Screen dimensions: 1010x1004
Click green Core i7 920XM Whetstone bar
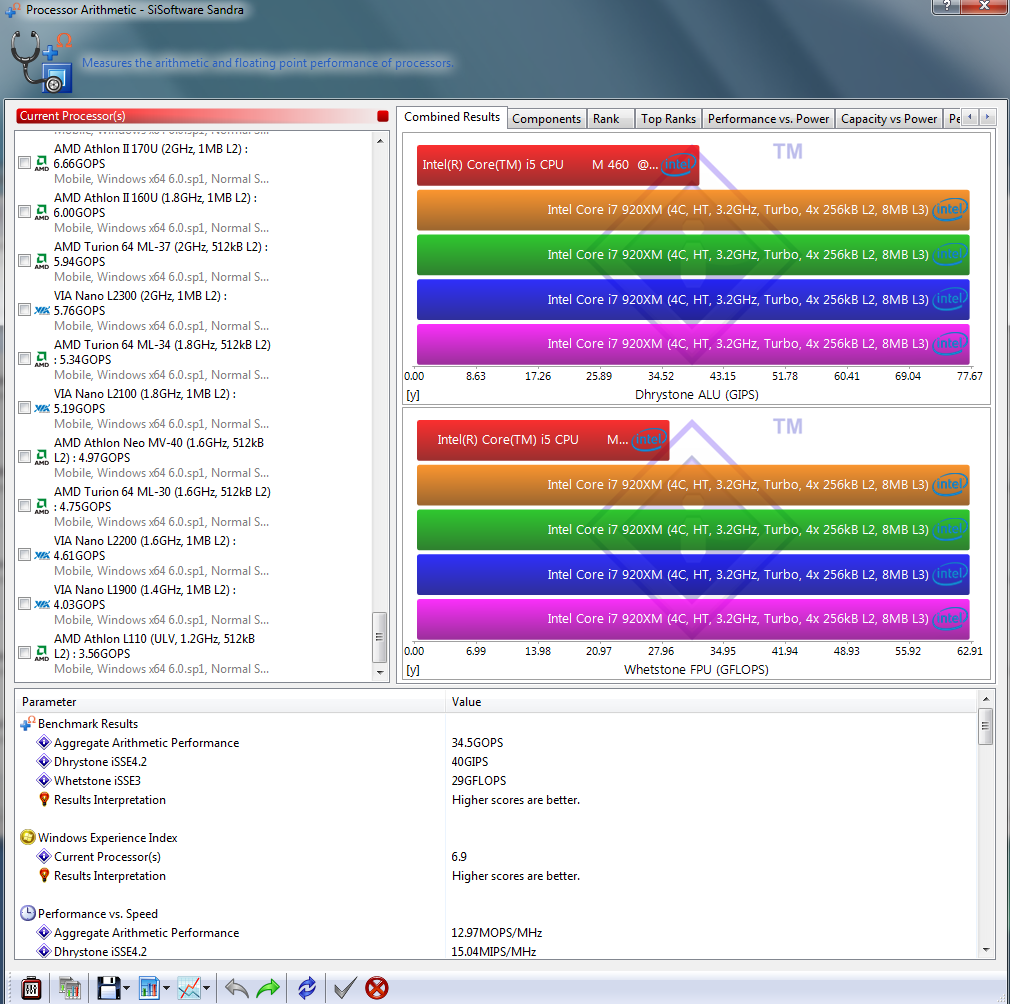[x=693, y=529]
